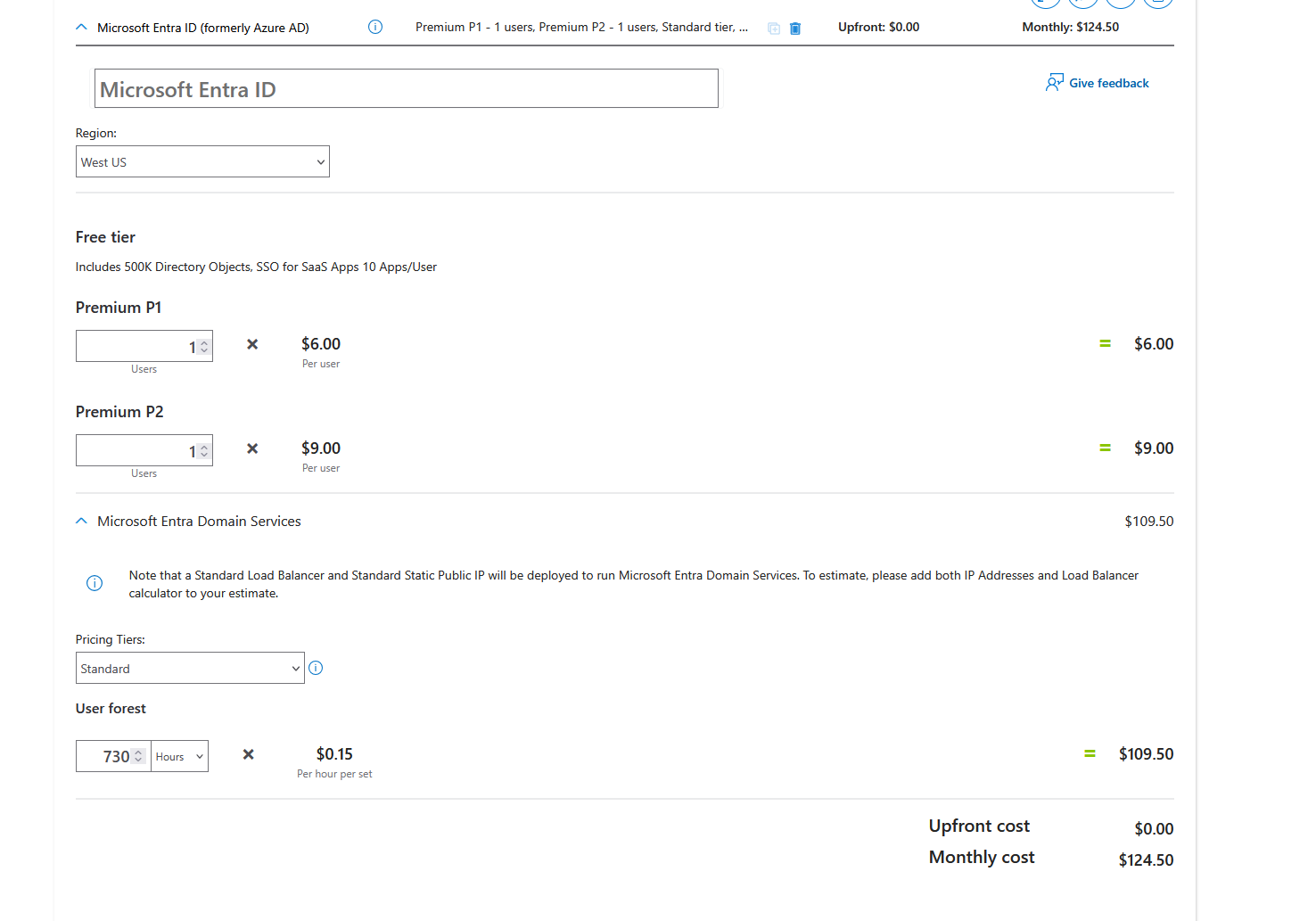Image resolution: width=1316 pixels, height=921 pixels.
Task: Click the "Per hour per set" caption
Action: pos(334,774)
